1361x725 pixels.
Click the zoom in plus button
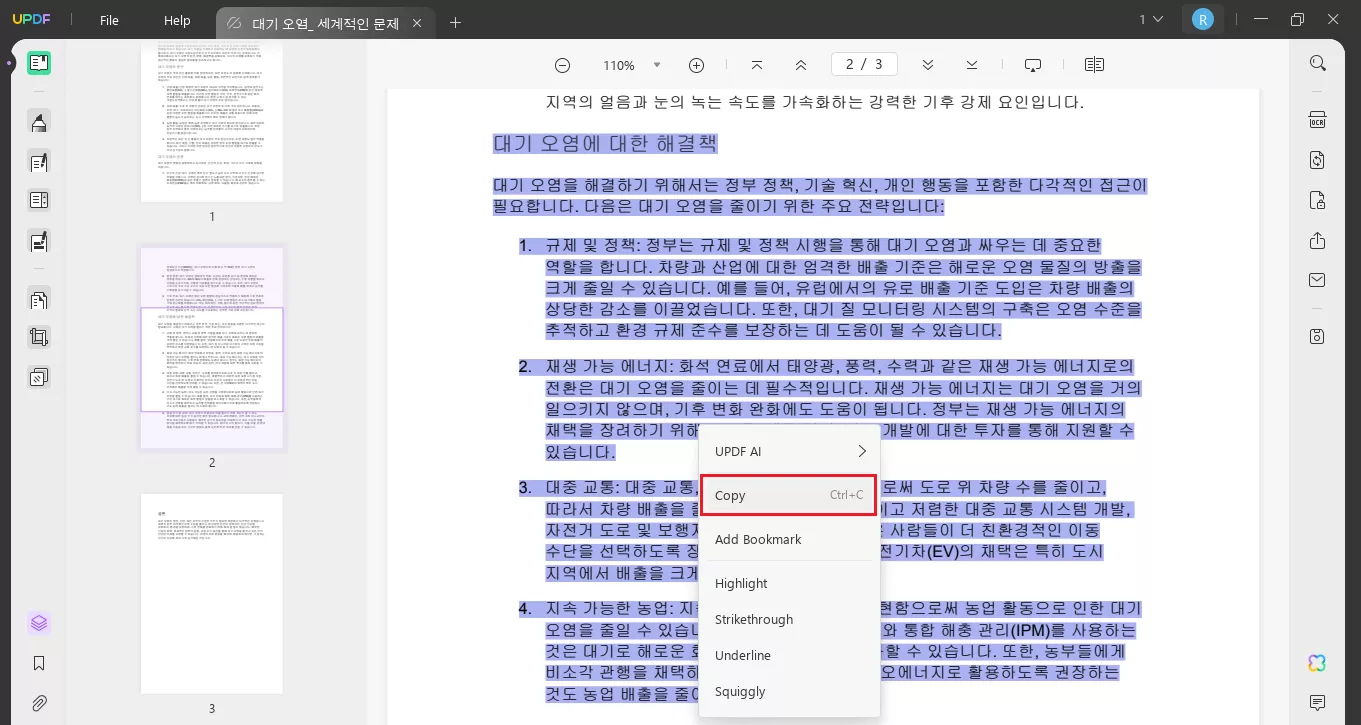(696, 65)
